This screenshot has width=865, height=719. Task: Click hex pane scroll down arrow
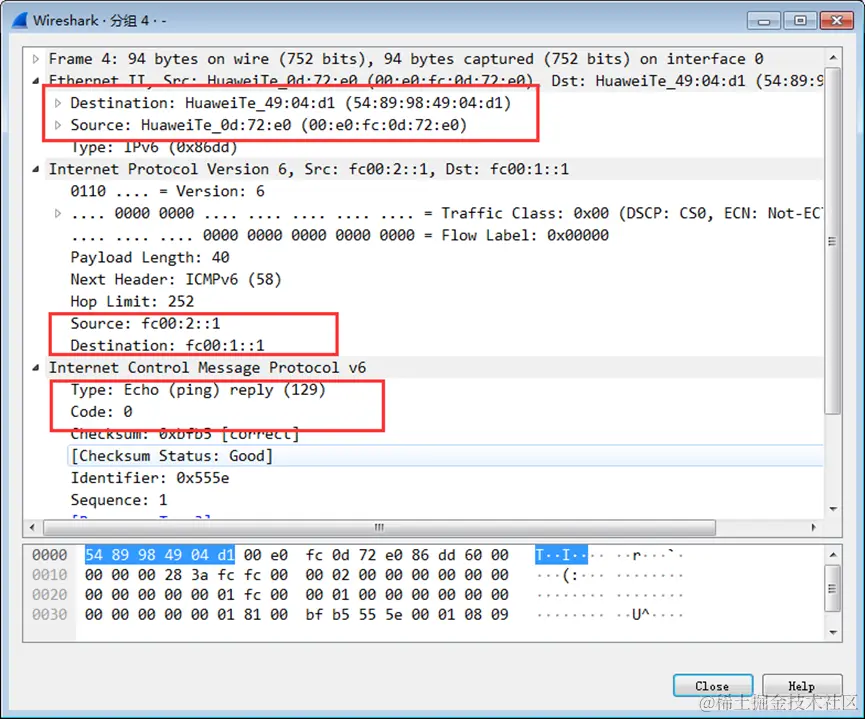[833, 632]
